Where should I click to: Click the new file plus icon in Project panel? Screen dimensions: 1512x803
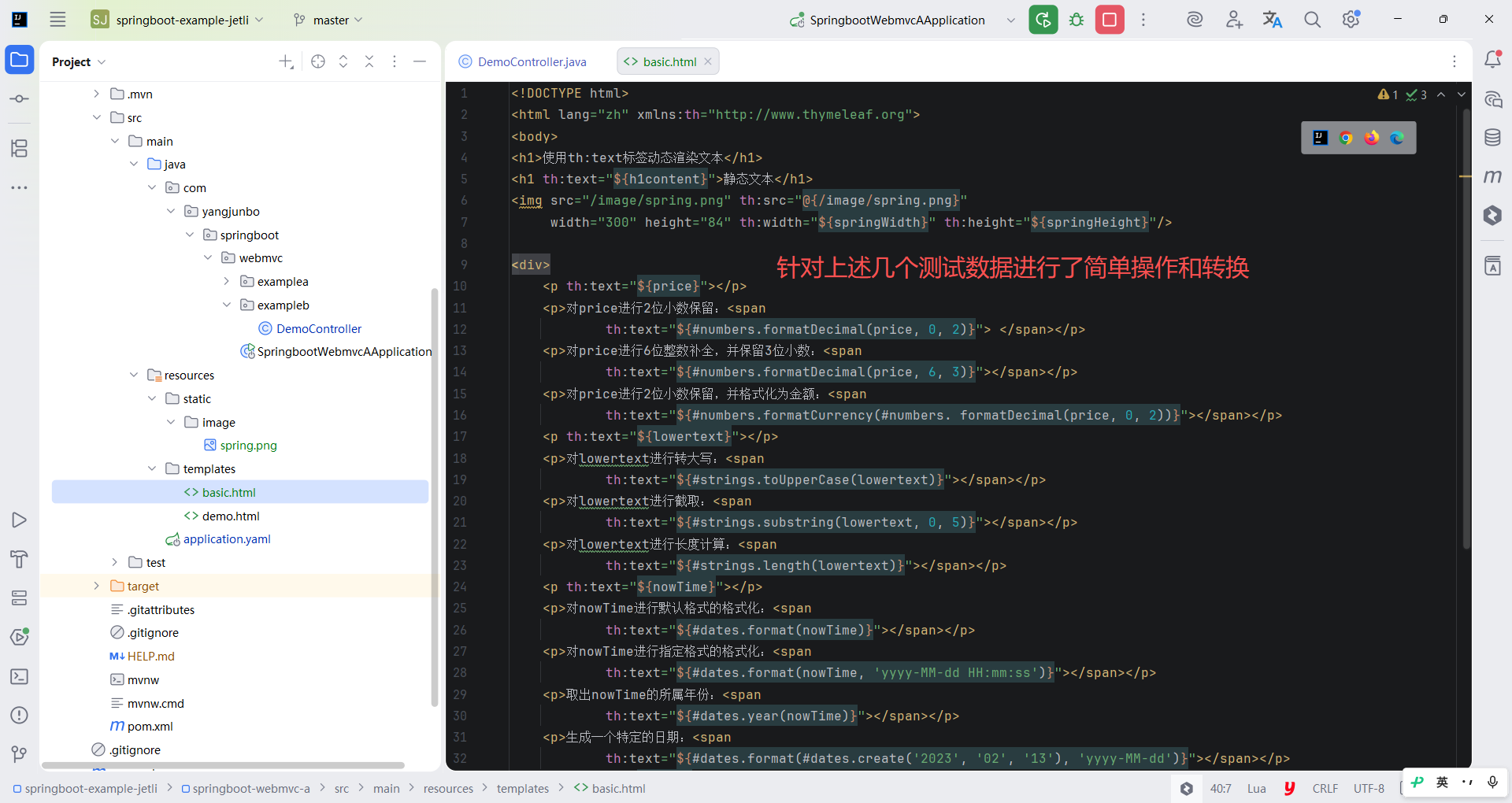click(286, 61)
